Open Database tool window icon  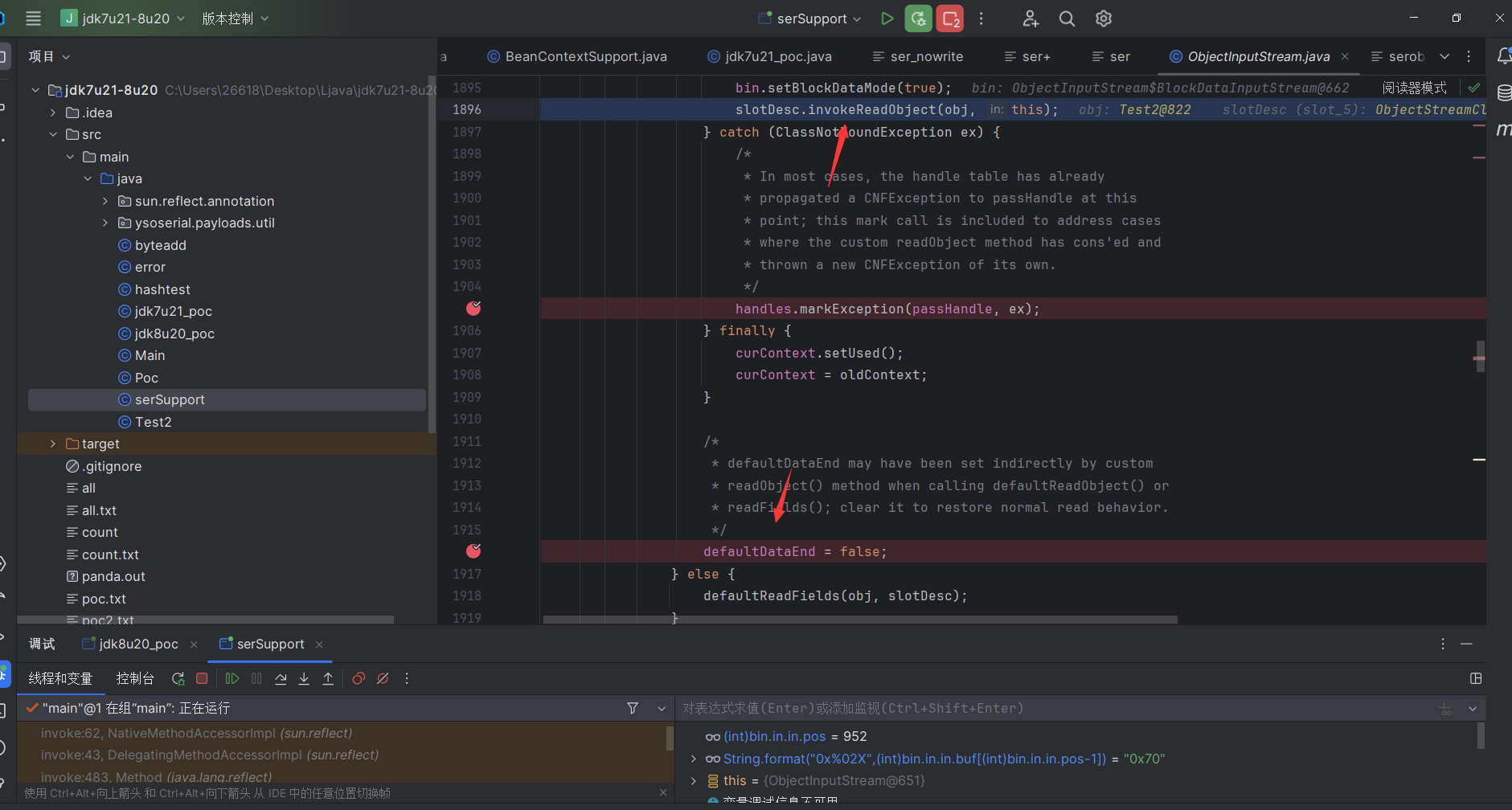tap(1504, 93)
